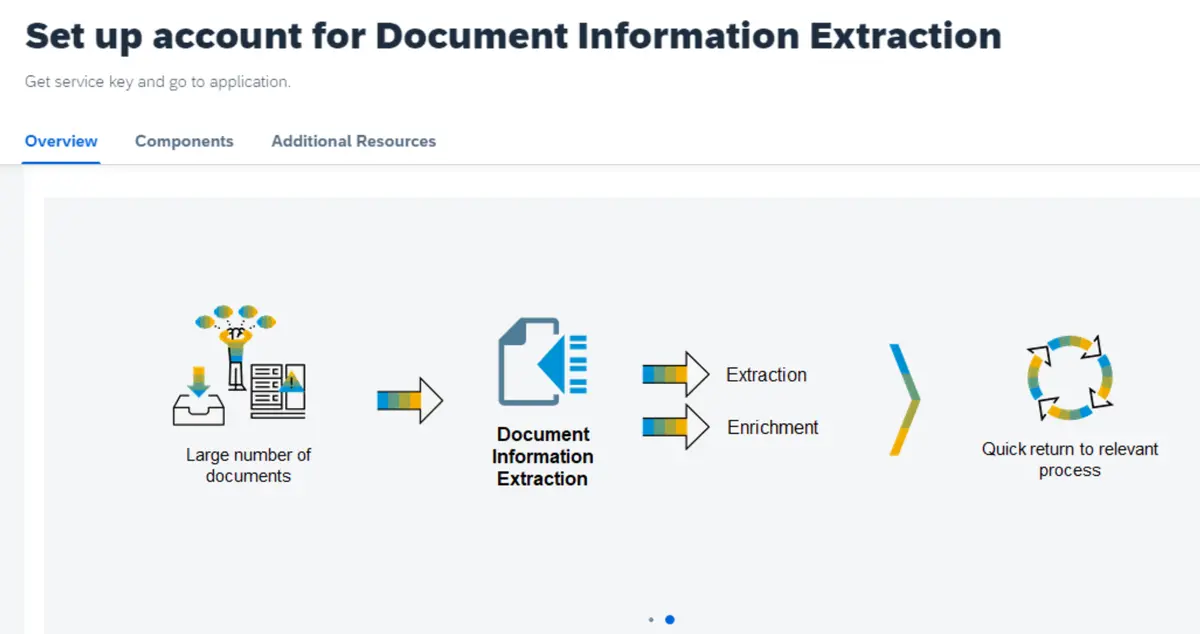The height and width of the screenshot is (634, 1200).
Task: Click the 'Set up account' page heading
Action: [513, 36]
